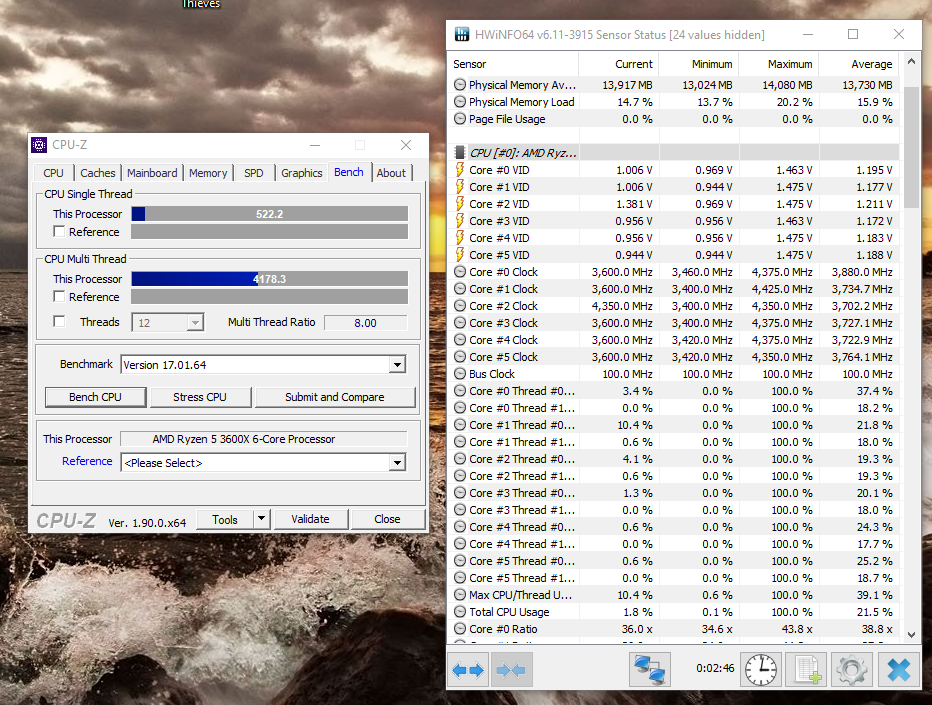Open HWiNFO sensor settings gear icon
The height and width of the screenshot is (705, 932).
(x=852, y=670)
